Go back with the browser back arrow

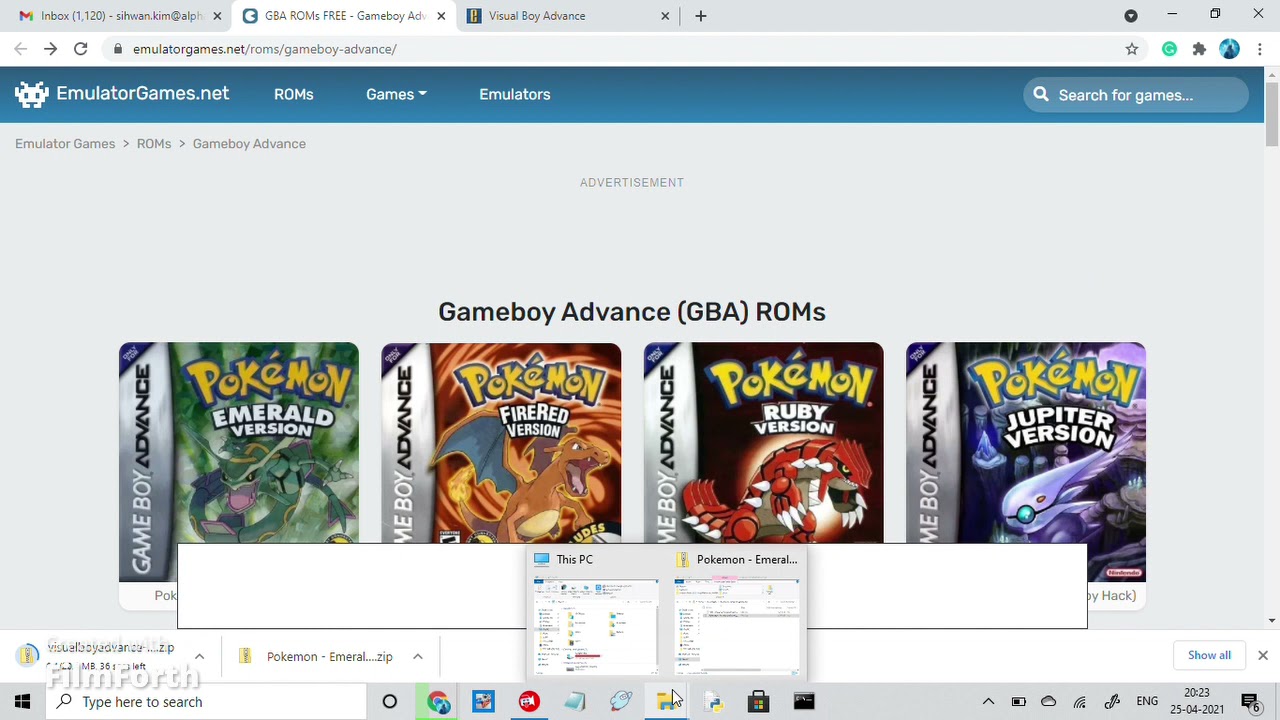coord(21,49)
